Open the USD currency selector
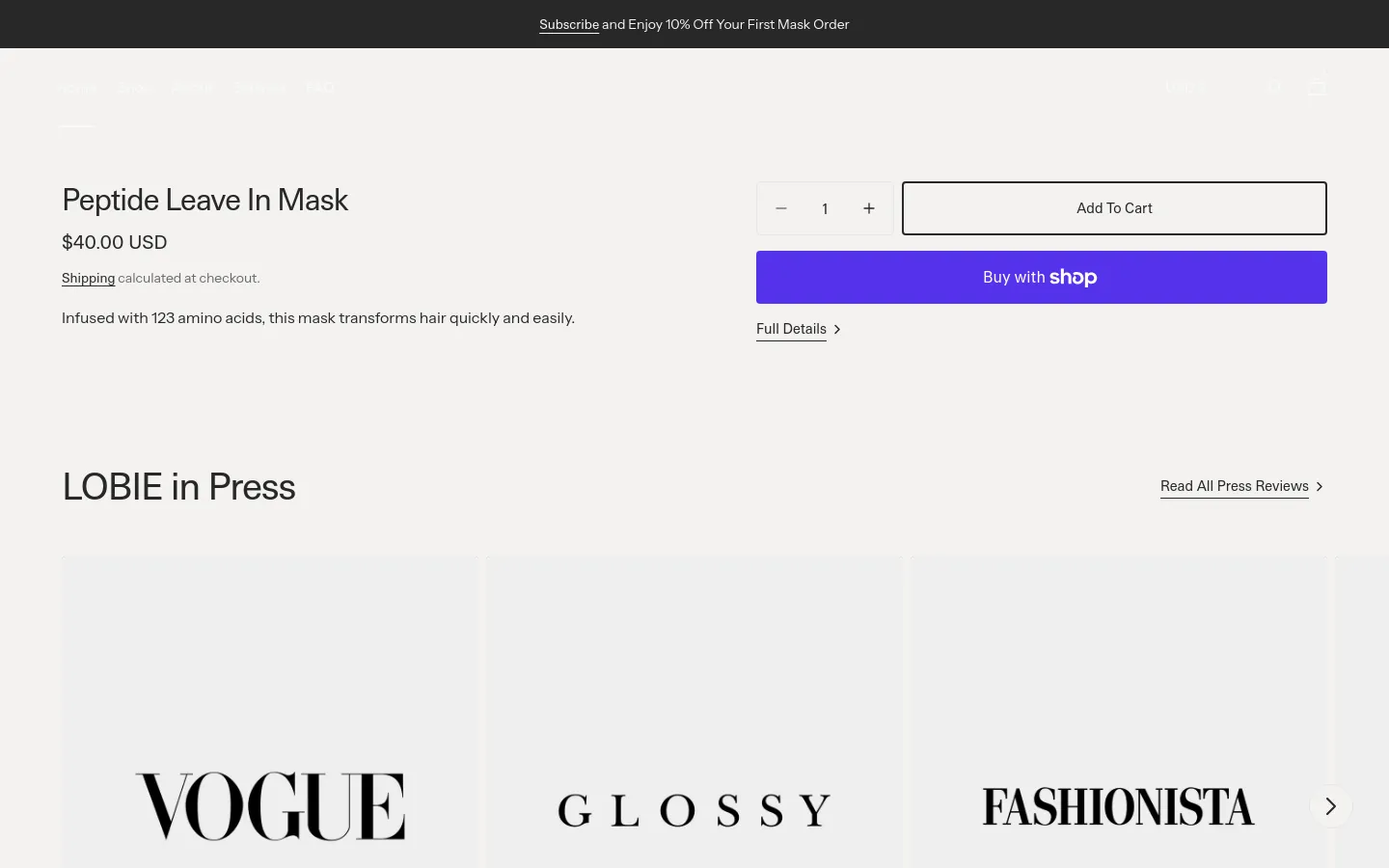The image size is (1389, 868). 1185,87
